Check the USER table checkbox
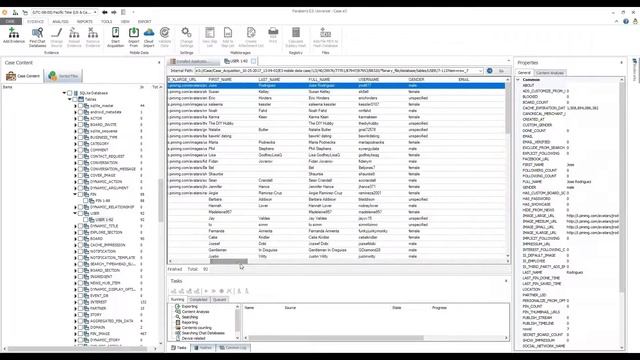640x360 pixels. (80, 213)
